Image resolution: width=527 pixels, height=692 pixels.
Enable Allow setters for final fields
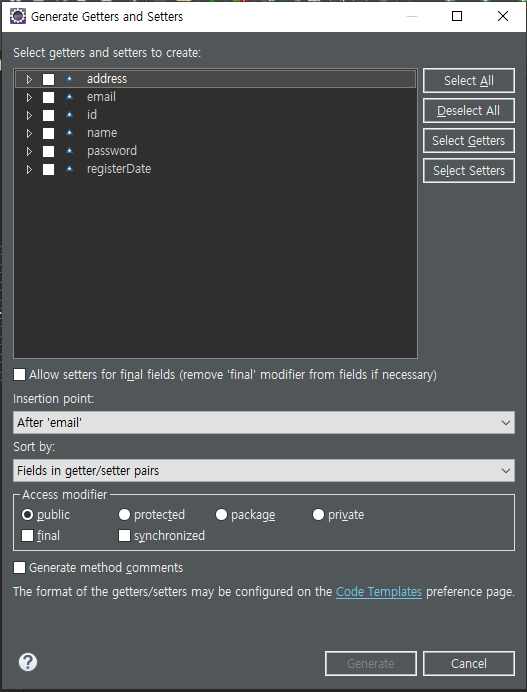[19, 375]
